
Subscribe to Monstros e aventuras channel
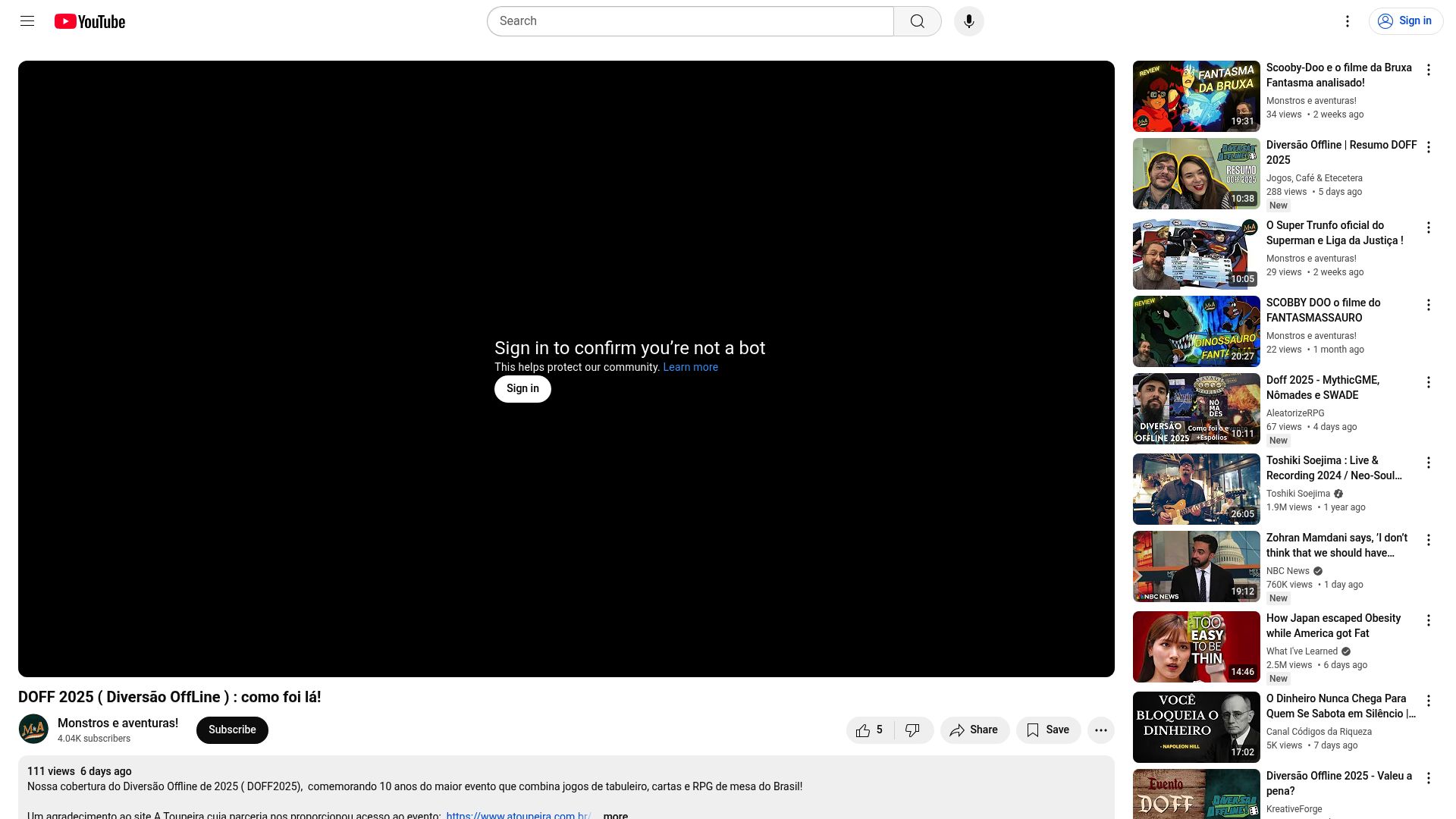pos(232,730)
